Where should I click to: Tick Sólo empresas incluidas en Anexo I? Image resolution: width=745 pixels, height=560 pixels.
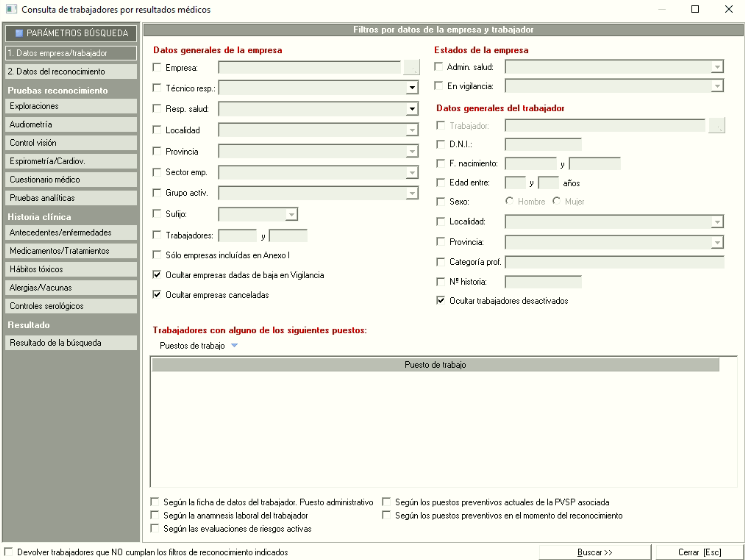[156, 255]
